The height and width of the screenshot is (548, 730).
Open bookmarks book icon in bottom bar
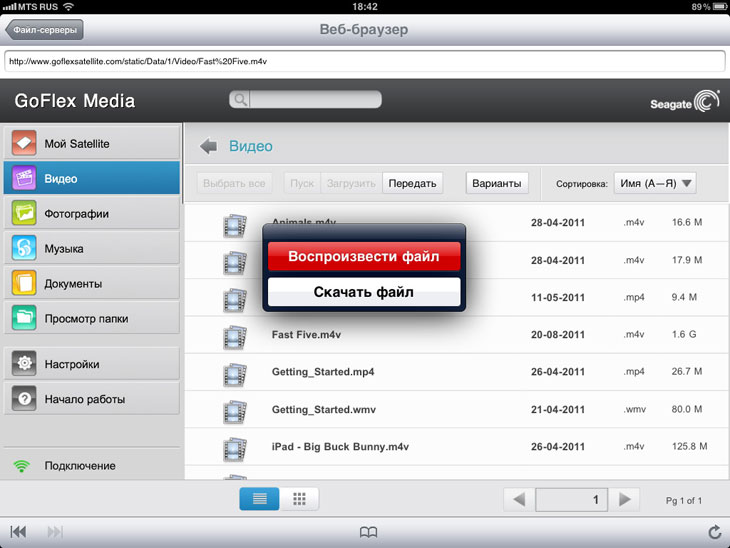click(368, 532)
